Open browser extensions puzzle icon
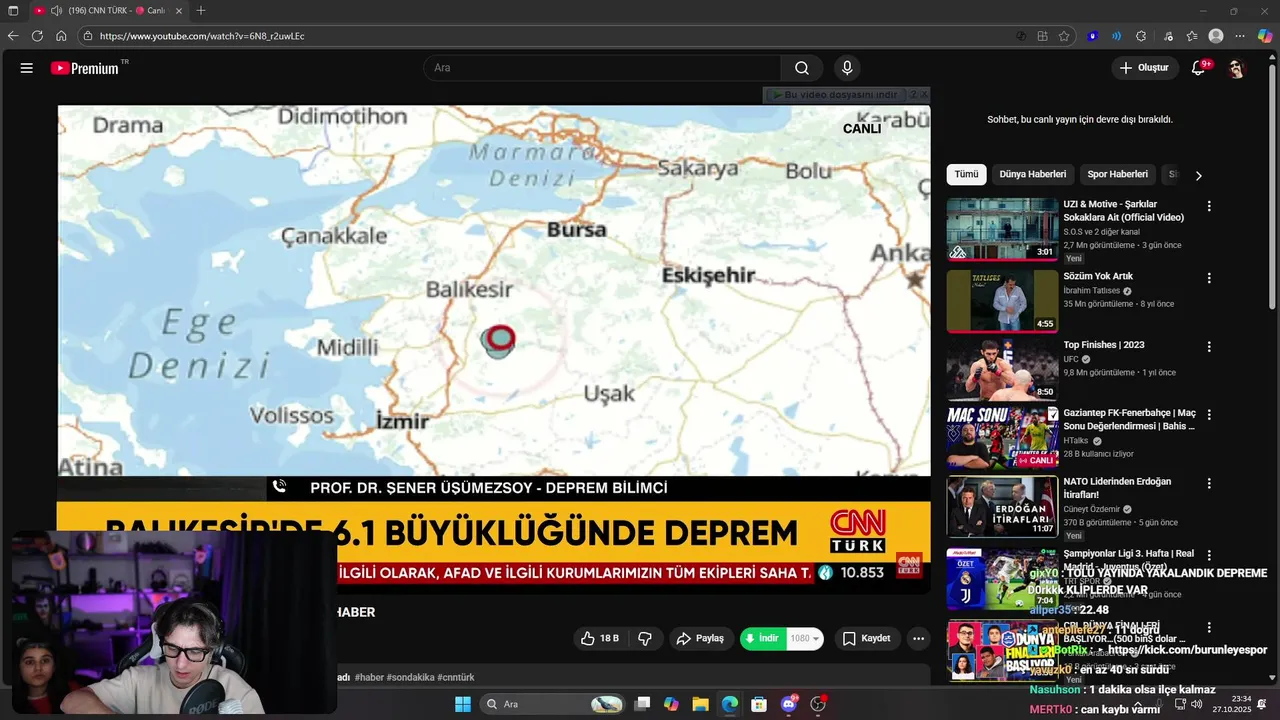The width and height of the screenshot is (1280, 720). click(1141, 36)
